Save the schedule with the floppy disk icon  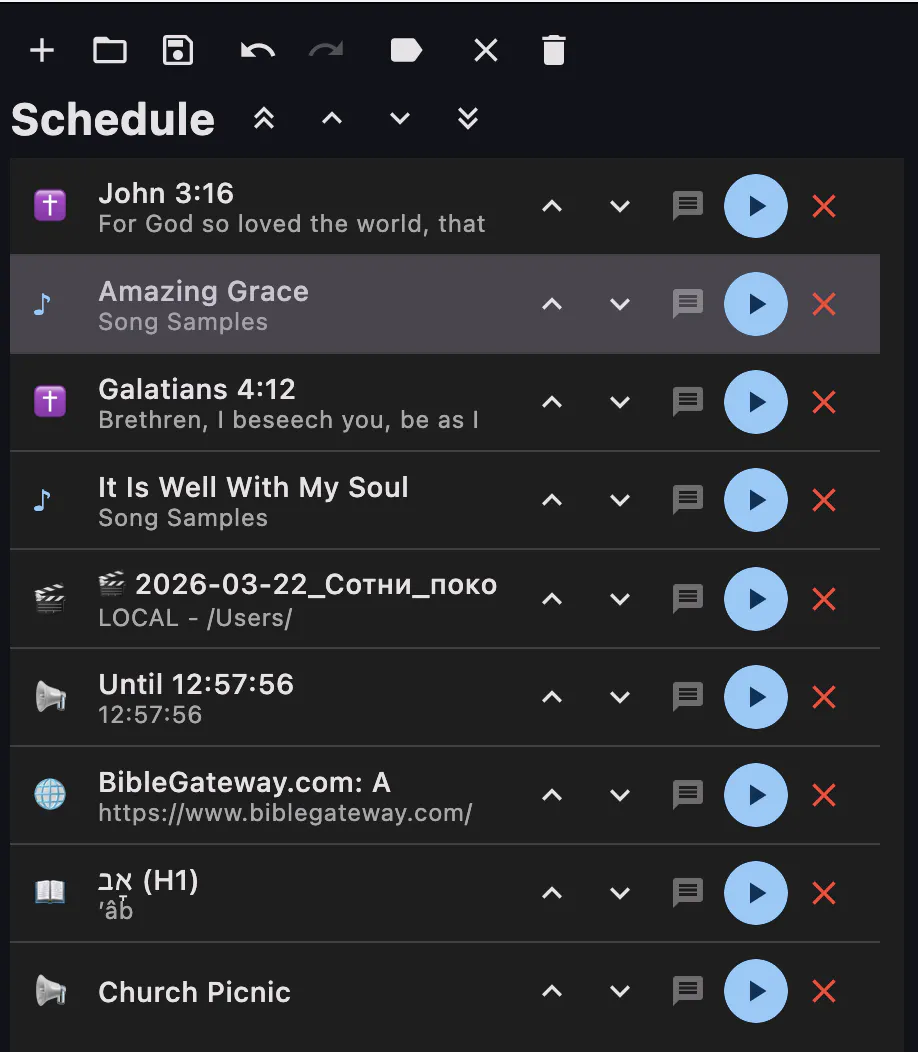pos(178,50)
